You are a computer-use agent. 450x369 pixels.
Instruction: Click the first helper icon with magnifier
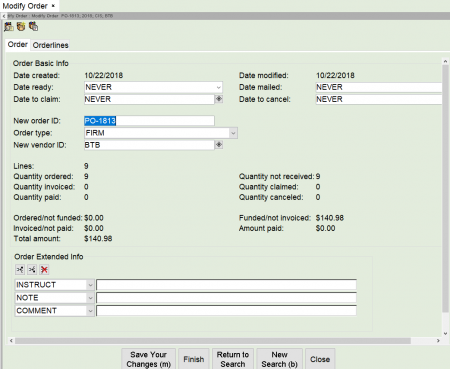[9, 27]
